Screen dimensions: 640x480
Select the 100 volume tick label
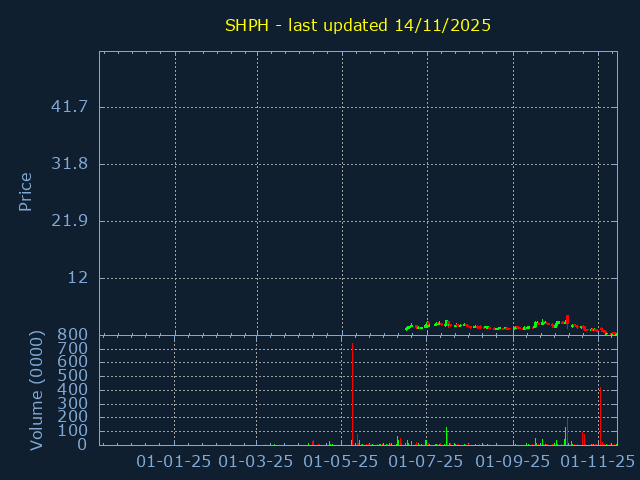[x=75, y=431]
